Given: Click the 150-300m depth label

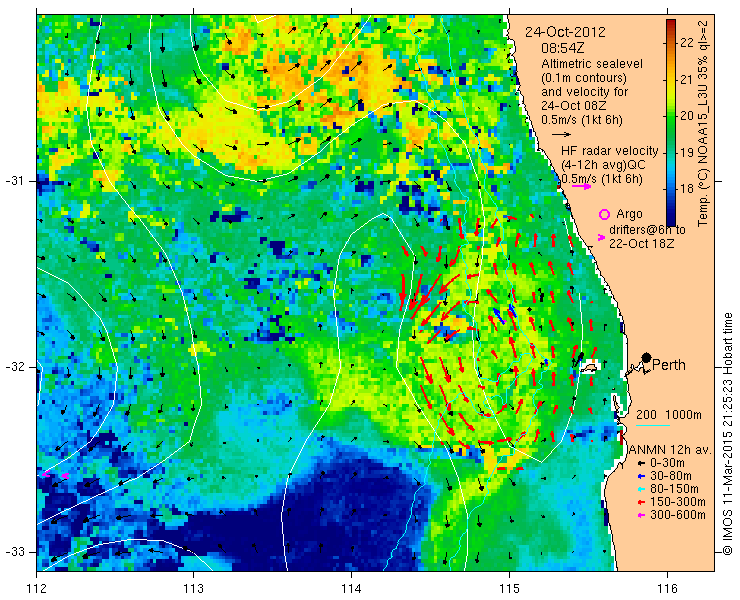Looking at the screenshot, I should (678, 502).
